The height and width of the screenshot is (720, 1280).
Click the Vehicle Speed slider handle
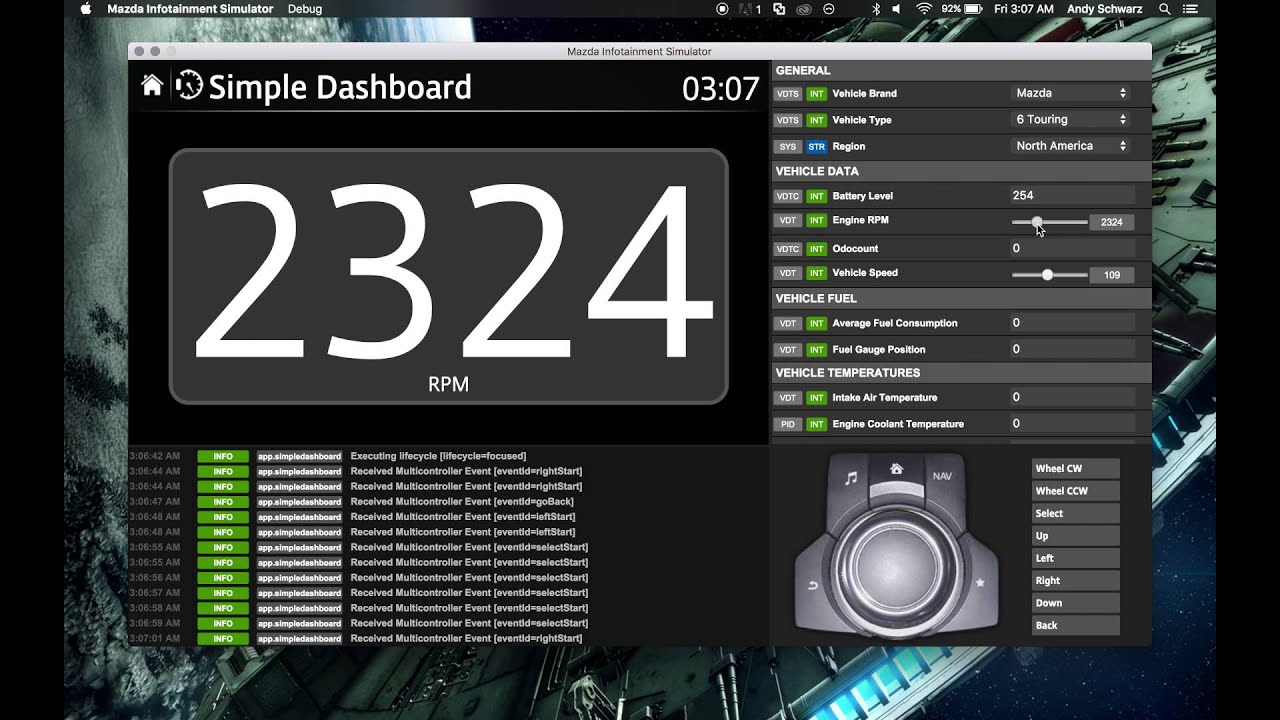pos(1047,274)
